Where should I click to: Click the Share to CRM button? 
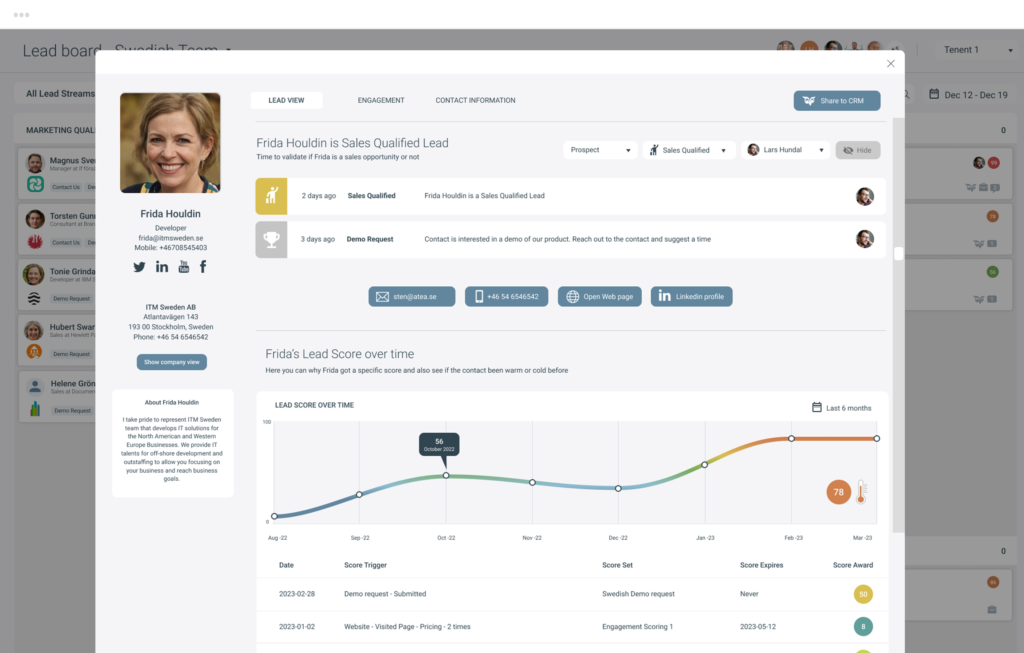836,101
